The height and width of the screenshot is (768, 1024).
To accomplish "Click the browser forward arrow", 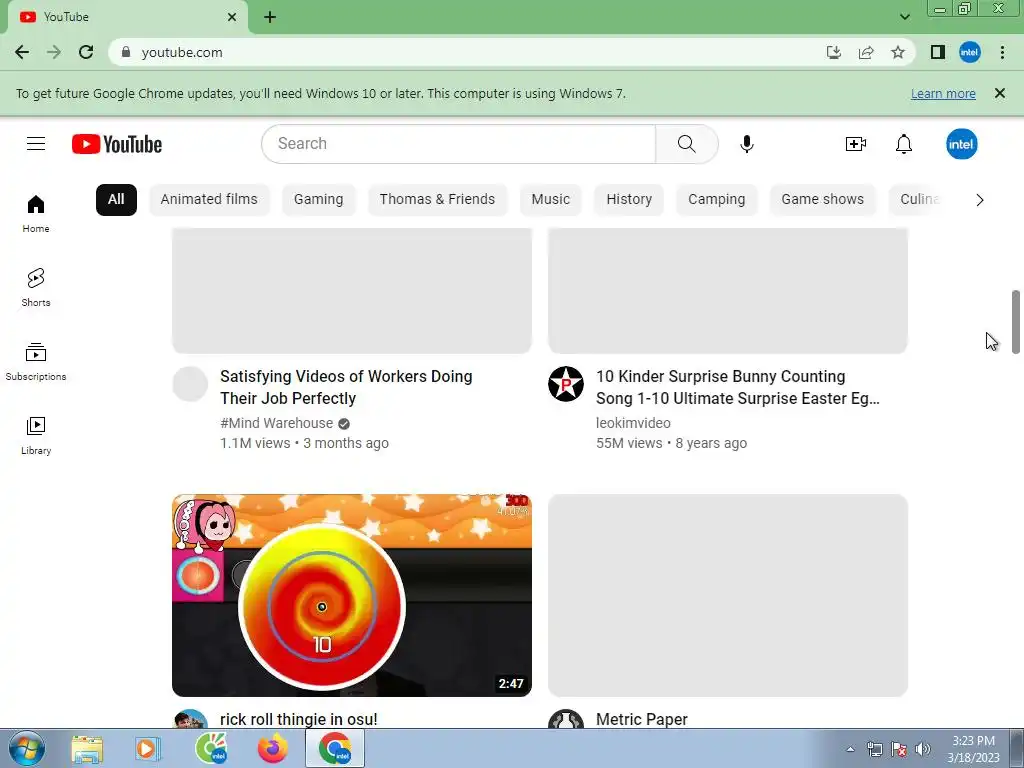I will coord(54,52).
